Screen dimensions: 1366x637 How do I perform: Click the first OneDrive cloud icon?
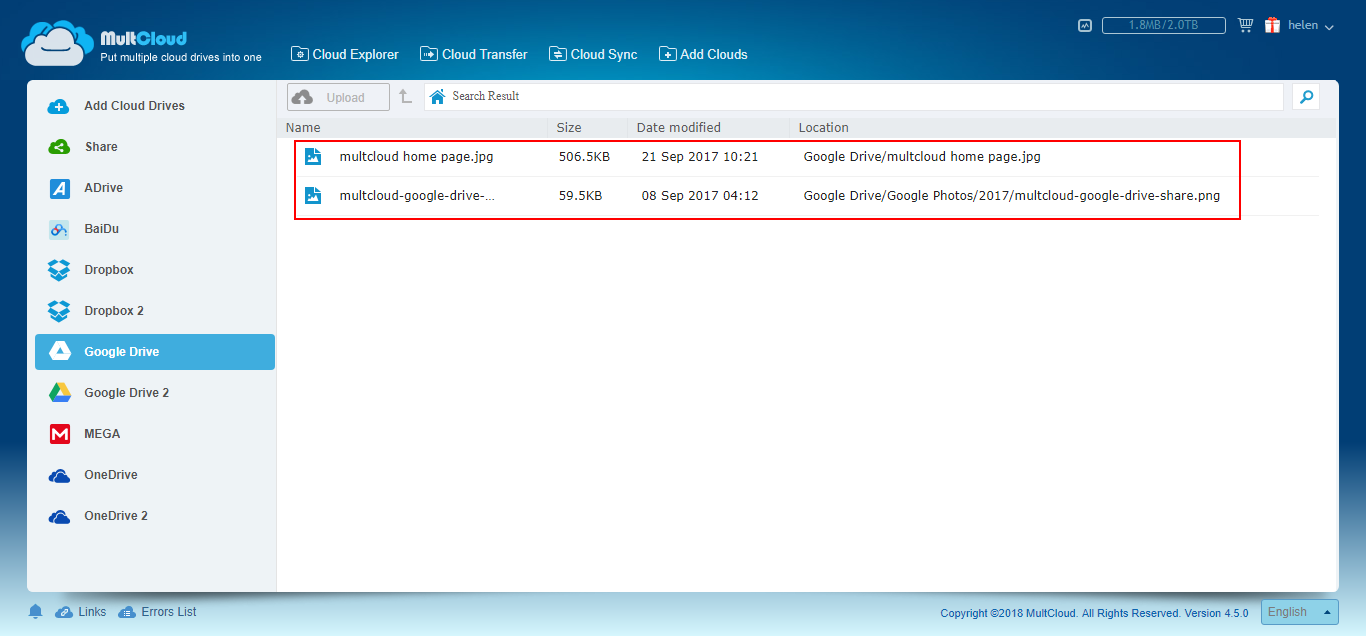coord(59,476)
